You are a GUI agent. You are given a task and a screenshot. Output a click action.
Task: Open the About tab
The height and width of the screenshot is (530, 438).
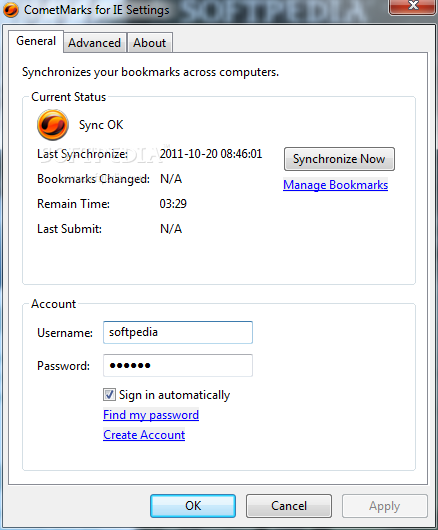pos(149,43)
